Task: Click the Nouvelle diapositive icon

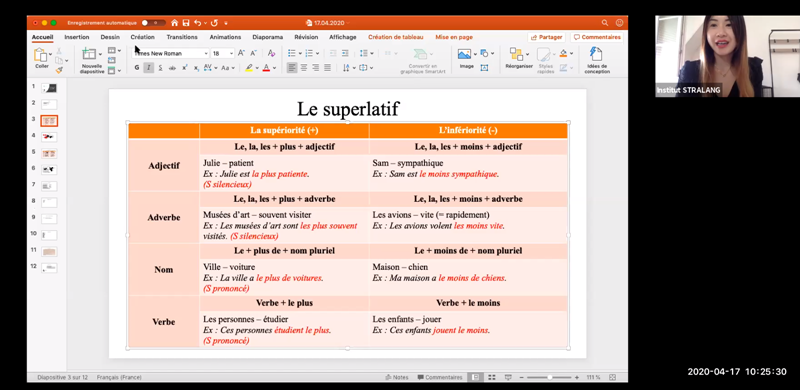Action: pyautogui.click(x=89, y=54)
